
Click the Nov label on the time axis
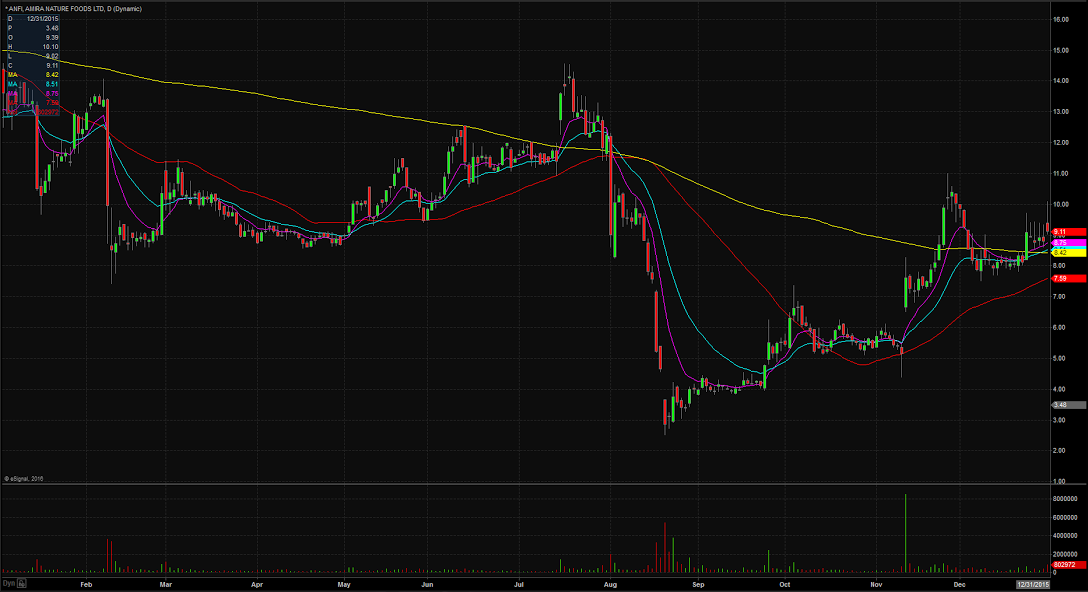[x=877, y=584]
